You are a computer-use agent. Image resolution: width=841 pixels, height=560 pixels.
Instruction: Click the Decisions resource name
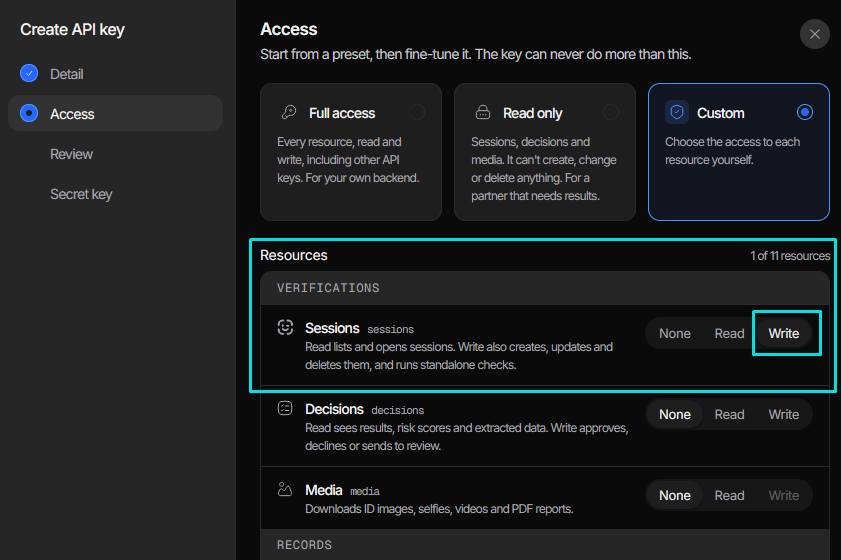coord(334,409)
